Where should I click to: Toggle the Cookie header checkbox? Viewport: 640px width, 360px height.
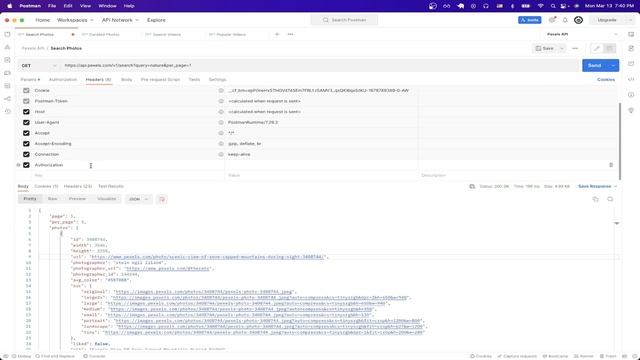click(x=26, y=90)
